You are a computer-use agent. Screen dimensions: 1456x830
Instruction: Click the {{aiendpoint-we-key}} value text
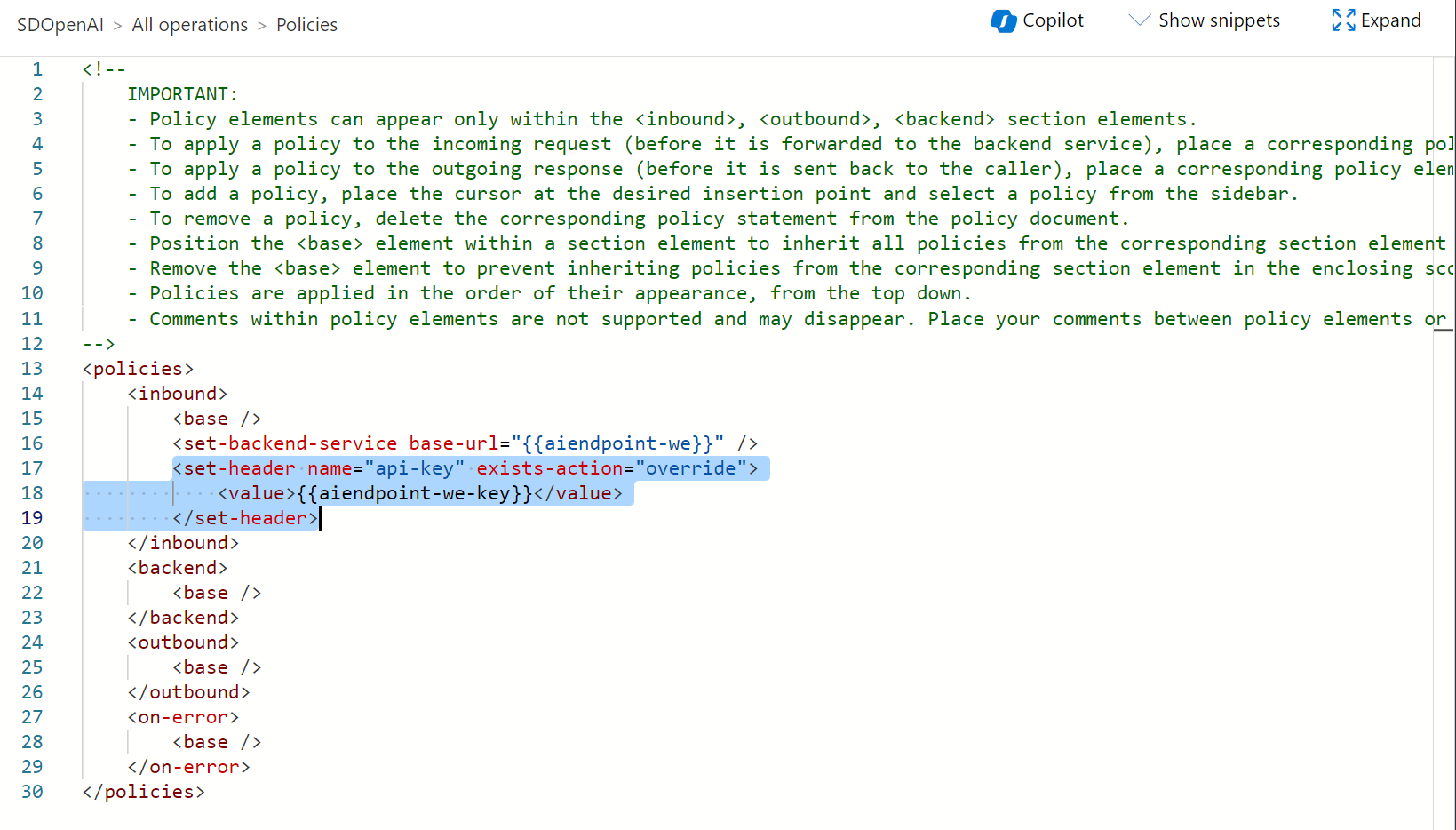(414, 493)
